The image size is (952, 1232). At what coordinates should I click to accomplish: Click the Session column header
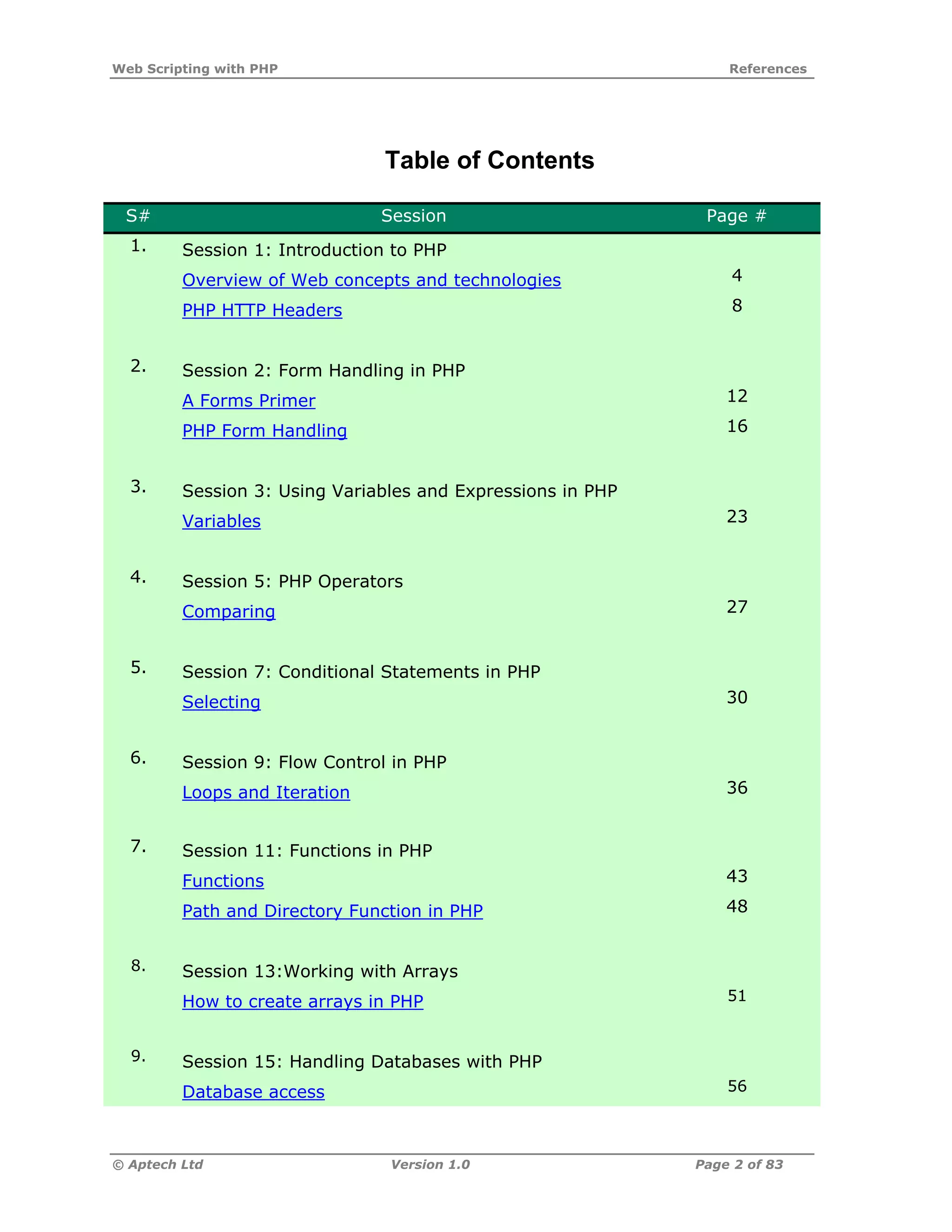[x=413, y=216]
